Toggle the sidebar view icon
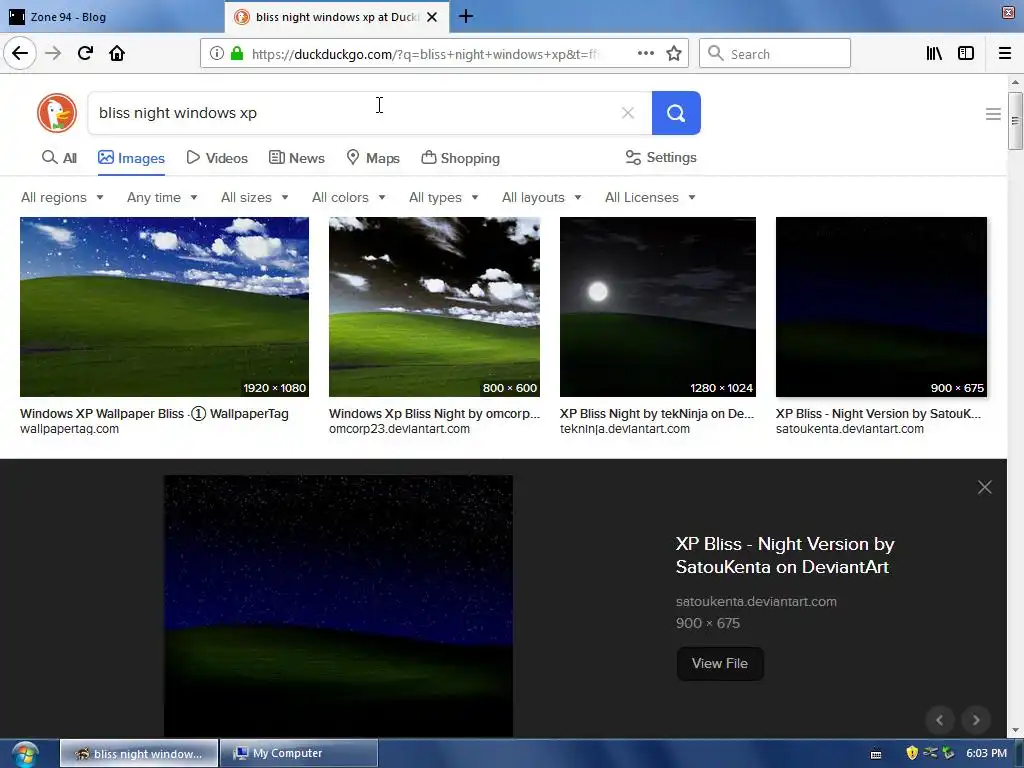This screenshot has width=1024, height=768. pos(966,54)
